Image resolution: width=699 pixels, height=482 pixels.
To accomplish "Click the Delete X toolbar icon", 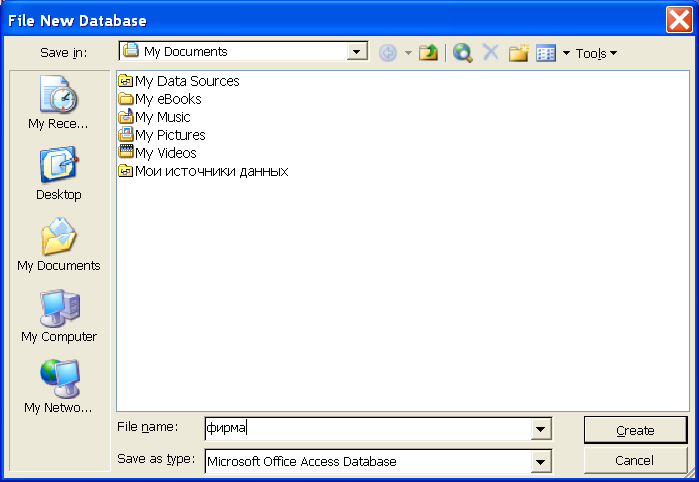I will tap(491, 53).
